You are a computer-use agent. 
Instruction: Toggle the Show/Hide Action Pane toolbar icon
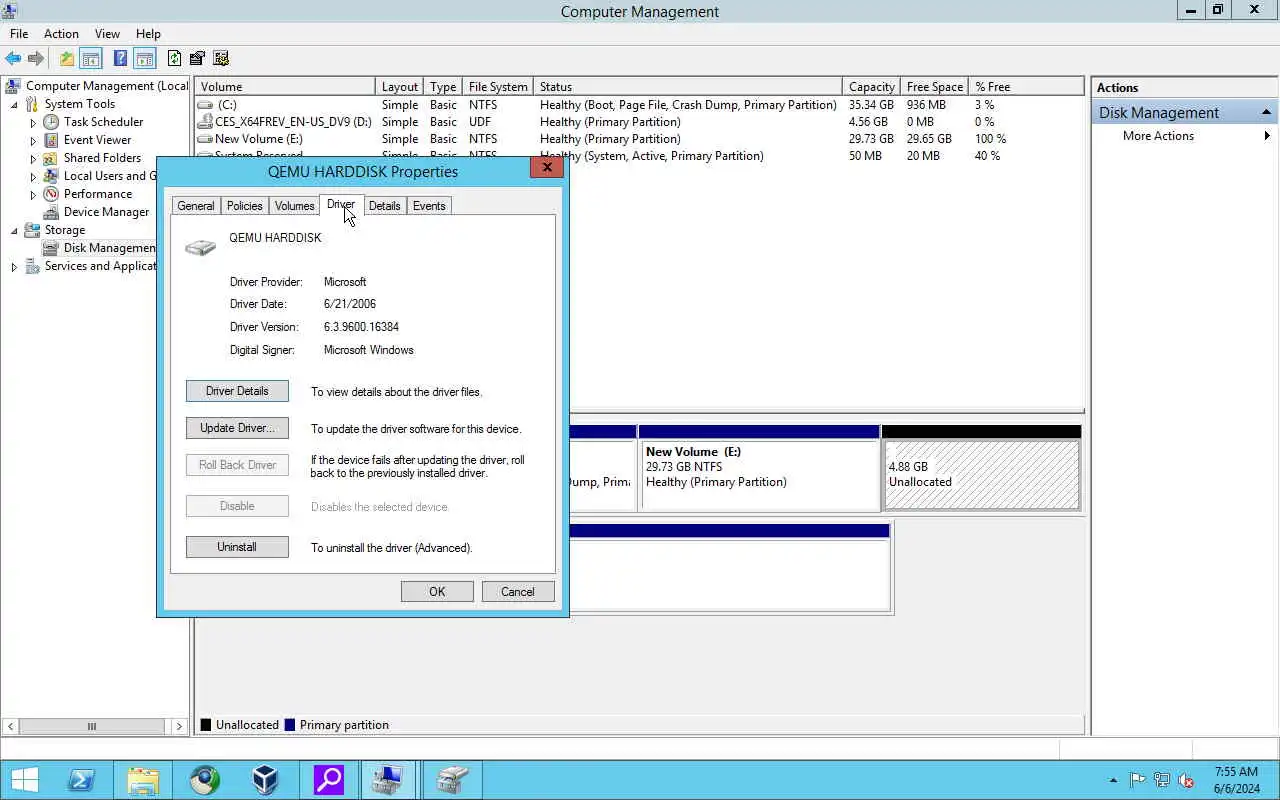[144, 59]
